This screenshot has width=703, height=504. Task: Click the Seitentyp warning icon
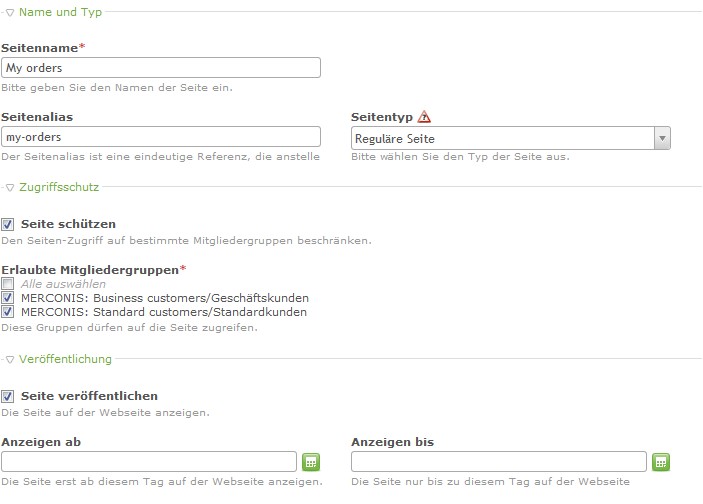(x=424, y=117)
